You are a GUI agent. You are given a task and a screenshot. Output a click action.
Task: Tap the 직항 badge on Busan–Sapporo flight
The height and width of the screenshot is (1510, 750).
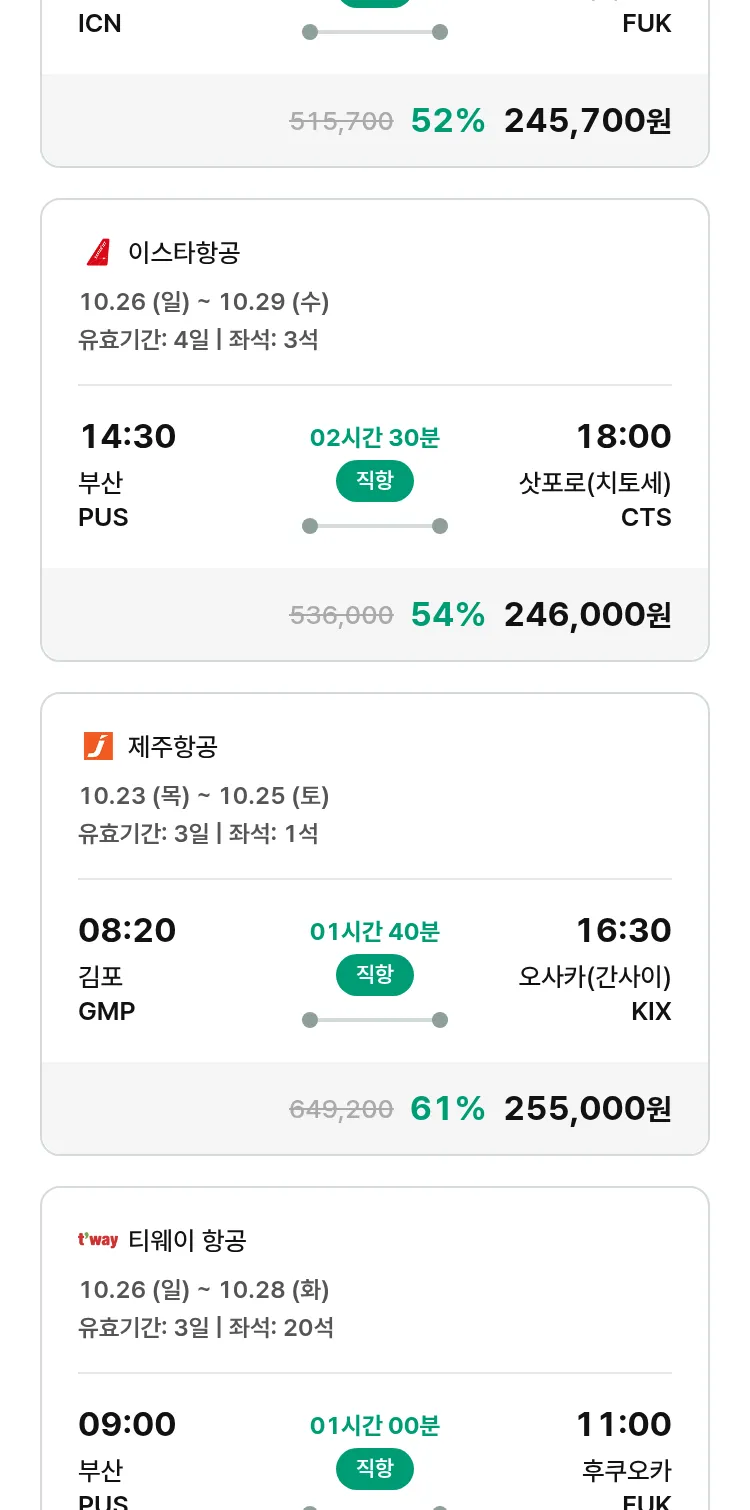375,481
